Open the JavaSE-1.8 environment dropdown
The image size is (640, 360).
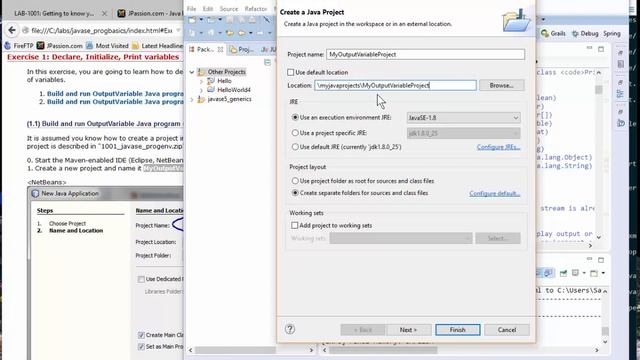pyautogui.click(x=463, y=118)
